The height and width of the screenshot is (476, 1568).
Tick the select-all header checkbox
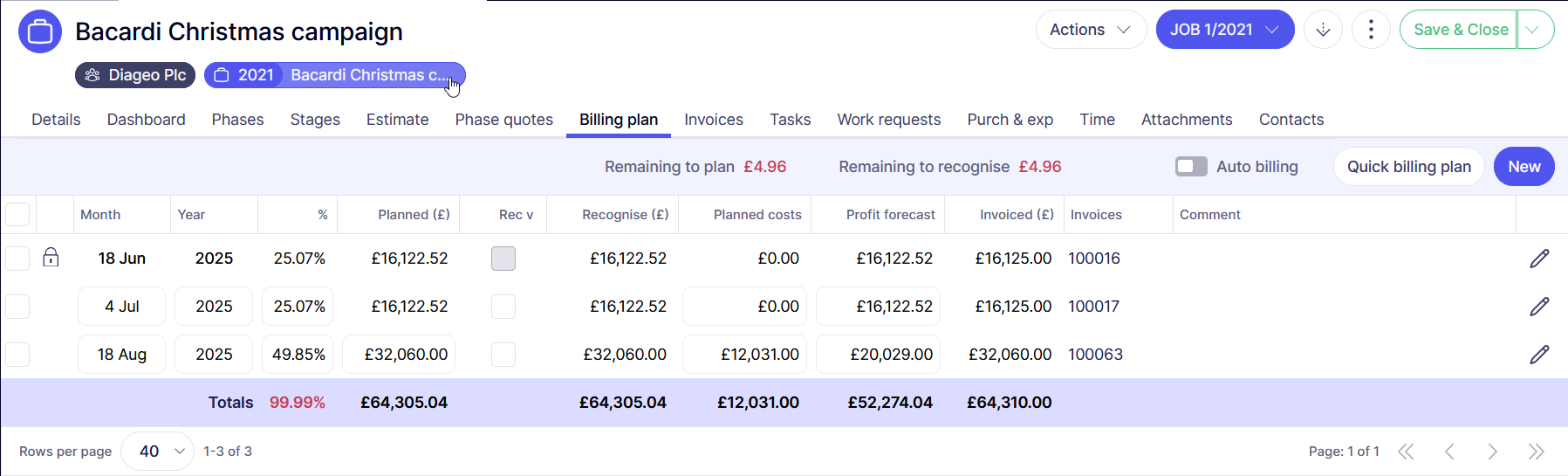[17, 215]
